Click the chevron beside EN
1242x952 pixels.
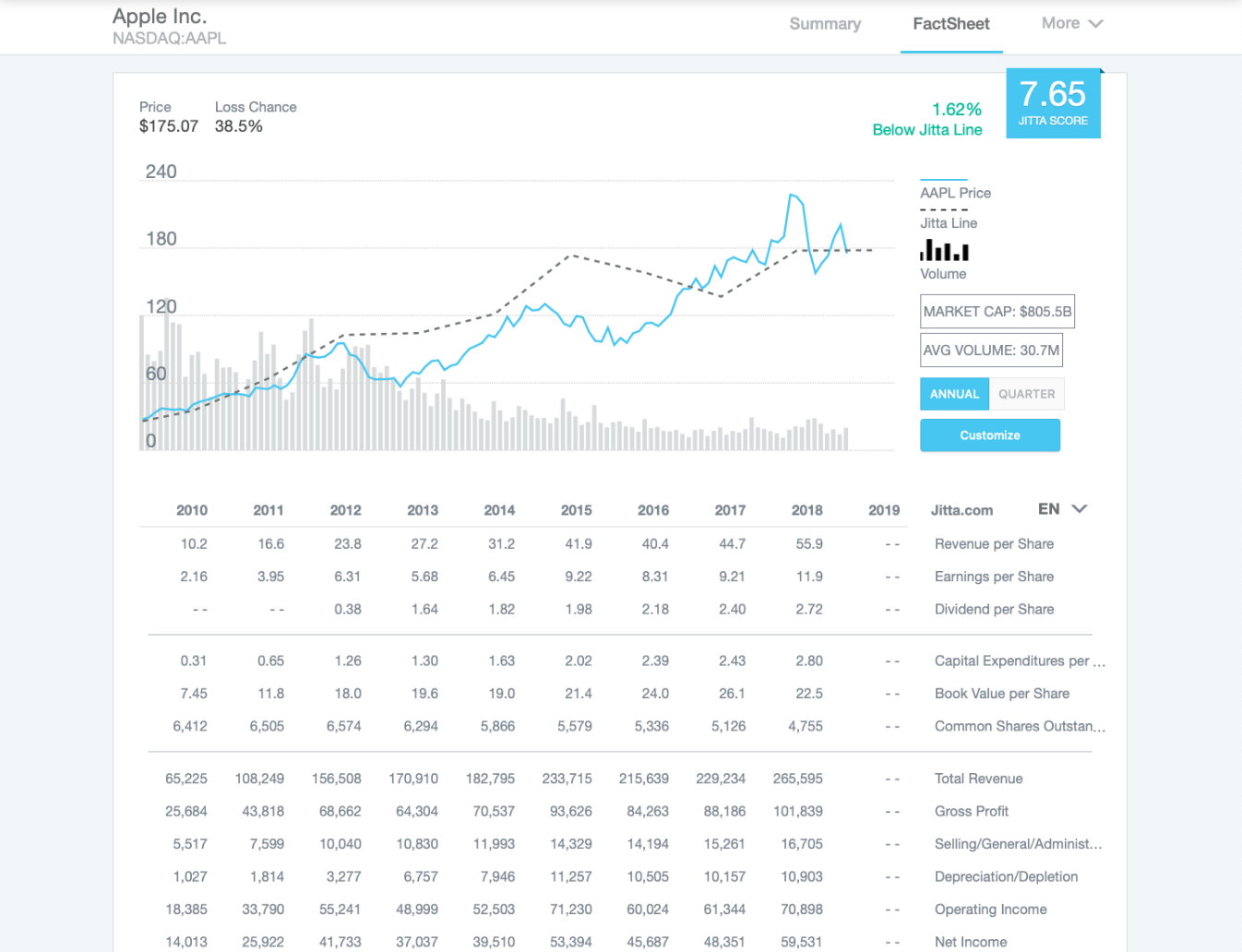[x=1080, y=509]
